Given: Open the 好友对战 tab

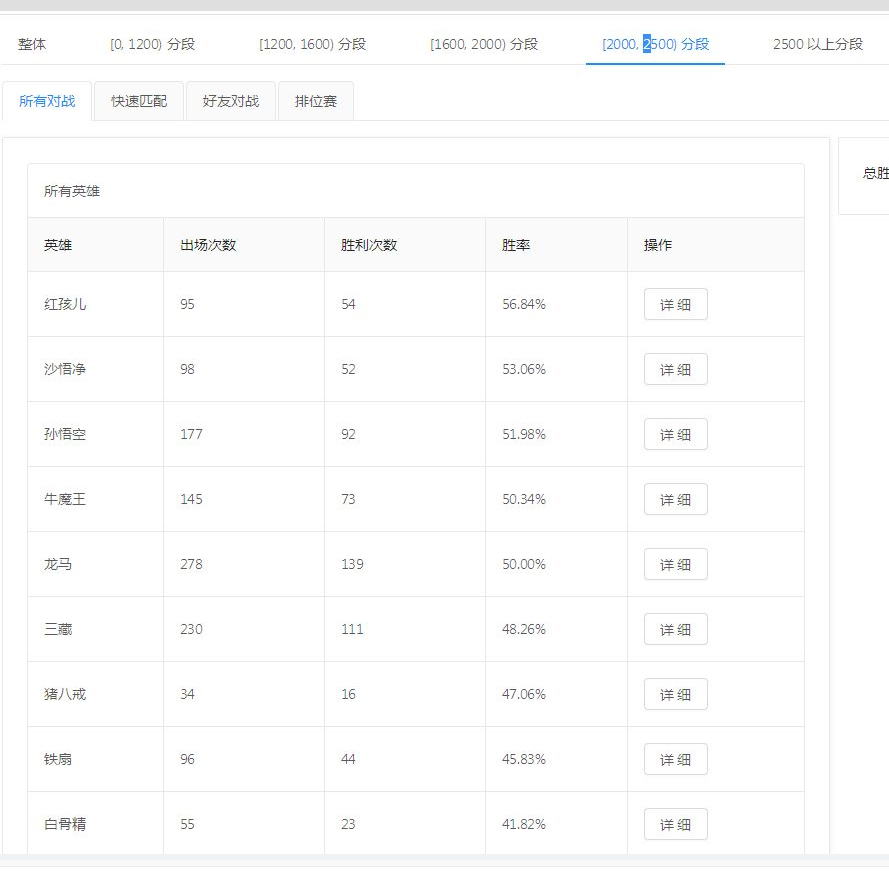Looking at the screenshot, I should (x=231, y=101).
